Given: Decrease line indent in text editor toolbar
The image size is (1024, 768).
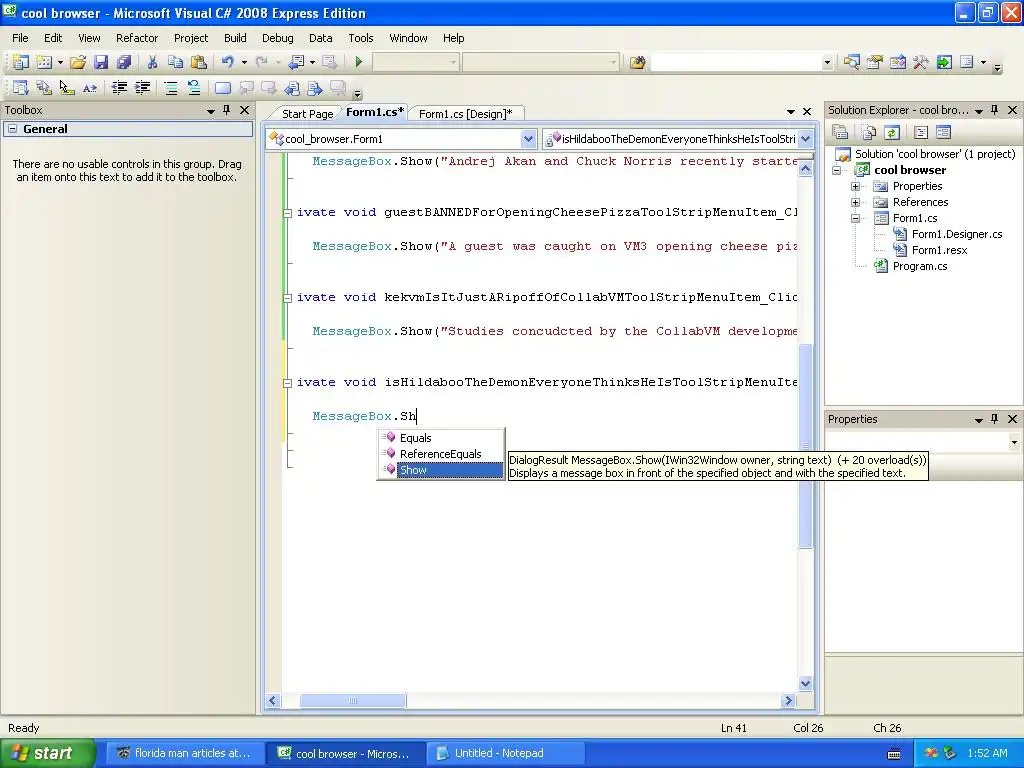Looking at the screenshot, I should [x=119, y=88].
